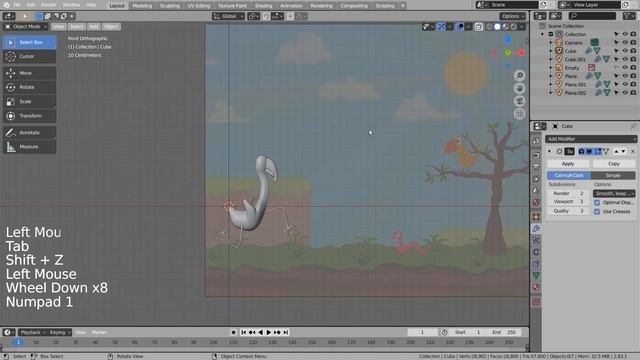640x360 pixels.
Task: Open the Playback dropdown in timeline
Action: [x=33, y=332]
